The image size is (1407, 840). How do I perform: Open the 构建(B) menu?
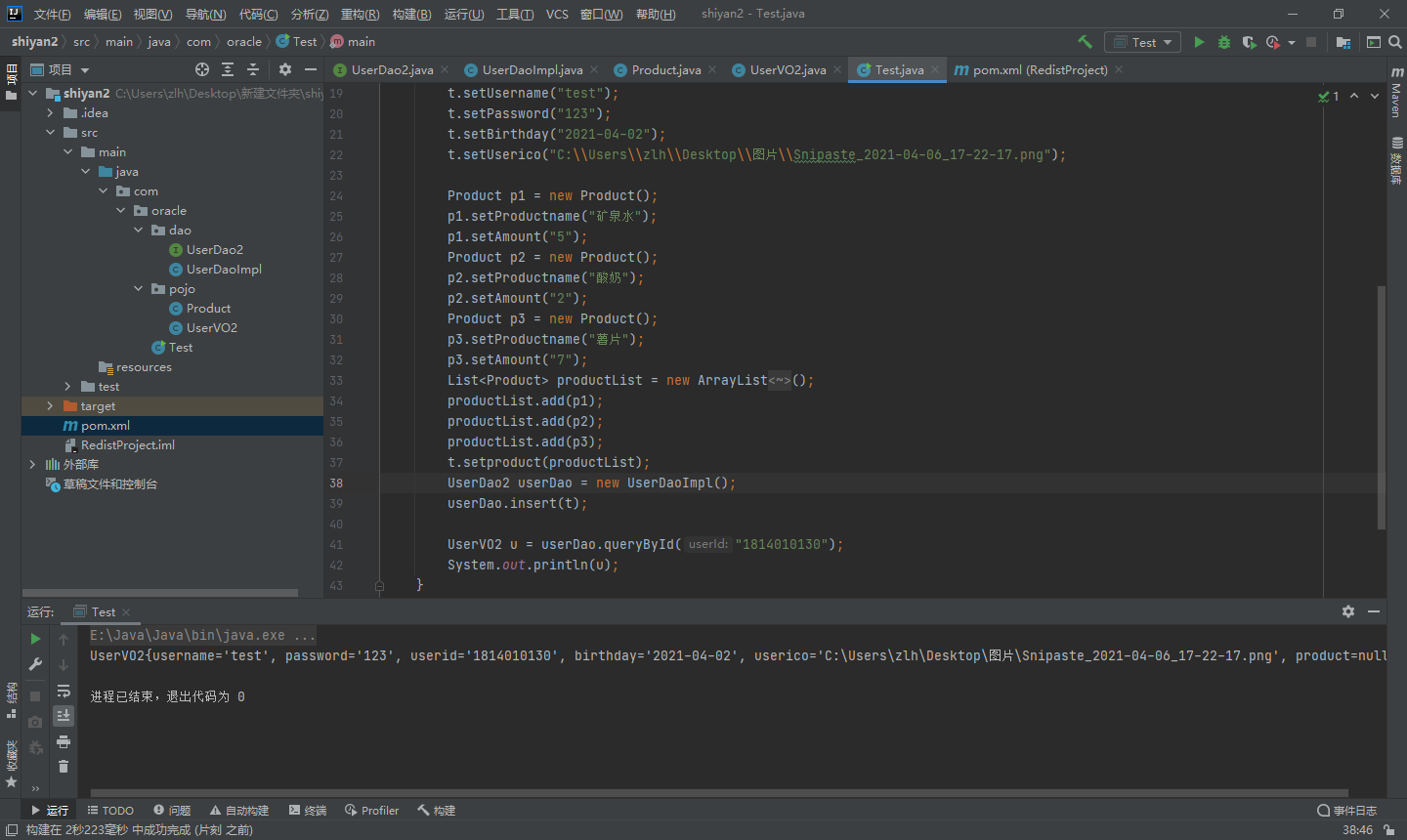[x=411, y=14]
